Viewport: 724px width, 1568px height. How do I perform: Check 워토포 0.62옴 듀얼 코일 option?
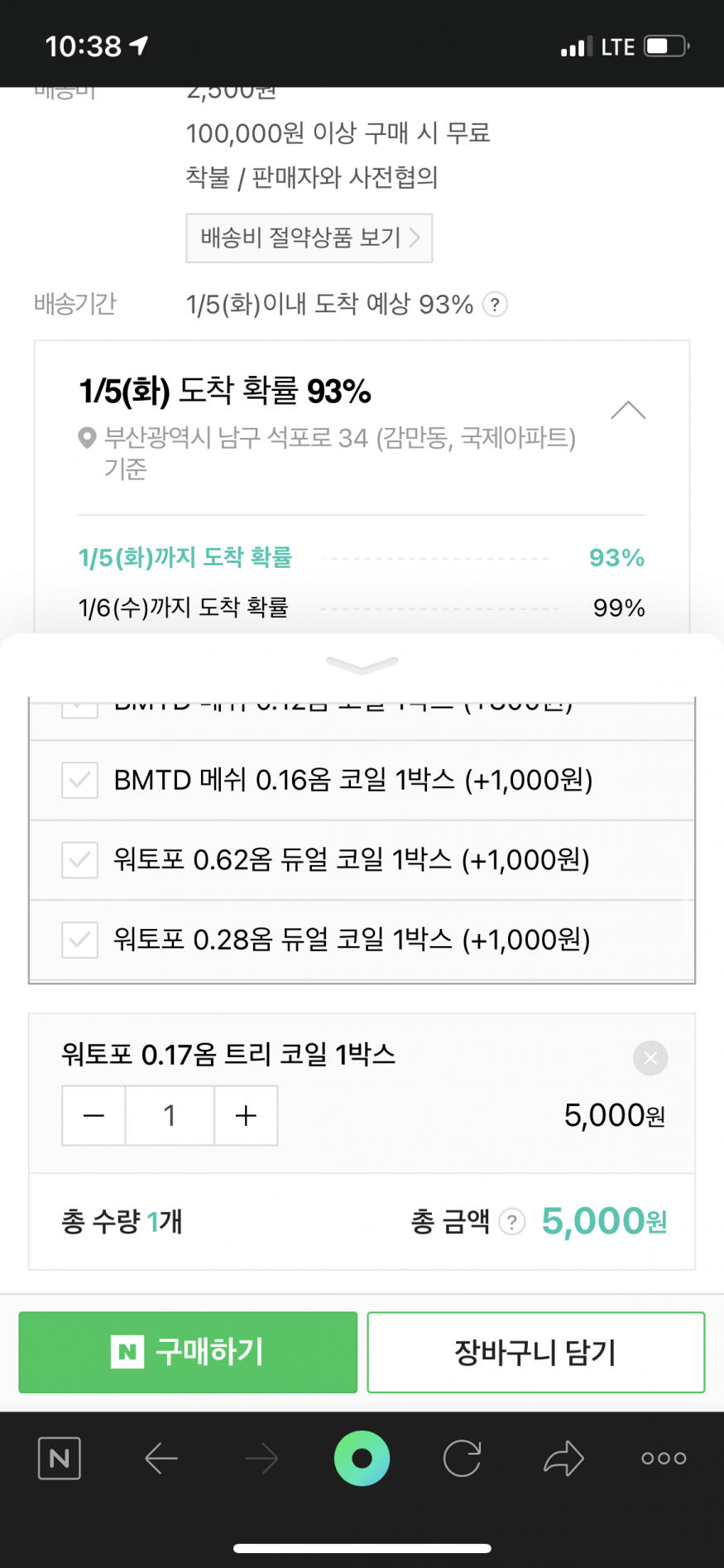pyautogui.click(x=80, y=860)
